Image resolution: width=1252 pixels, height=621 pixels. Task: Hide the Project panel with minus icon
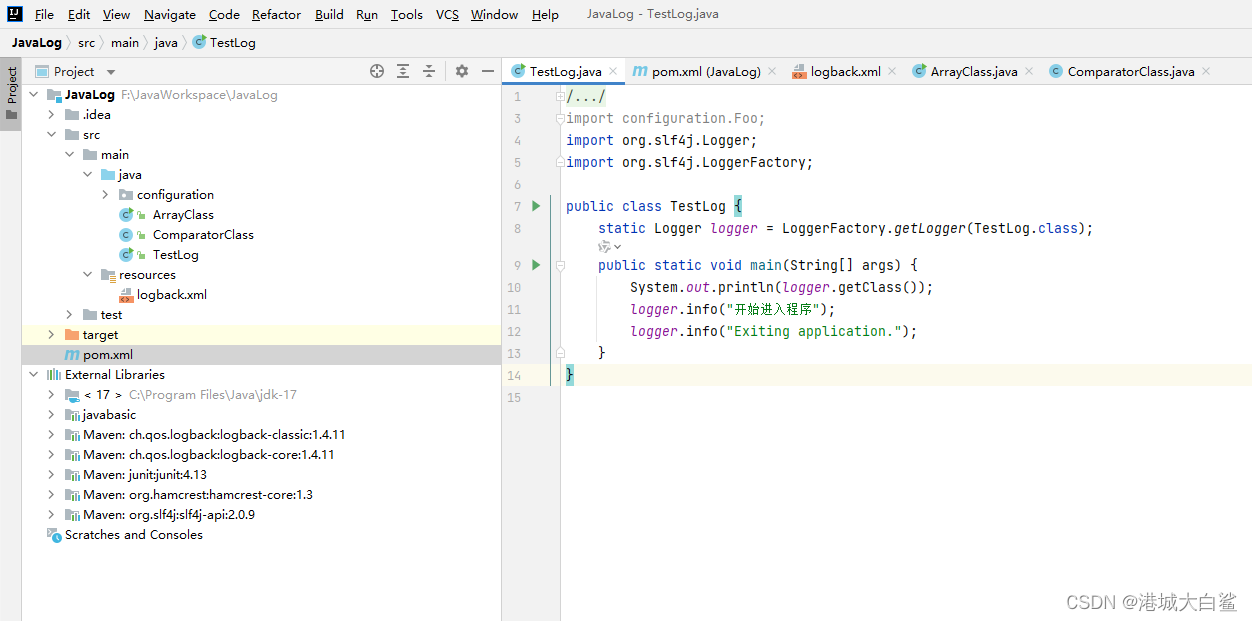tap(488, 71)
